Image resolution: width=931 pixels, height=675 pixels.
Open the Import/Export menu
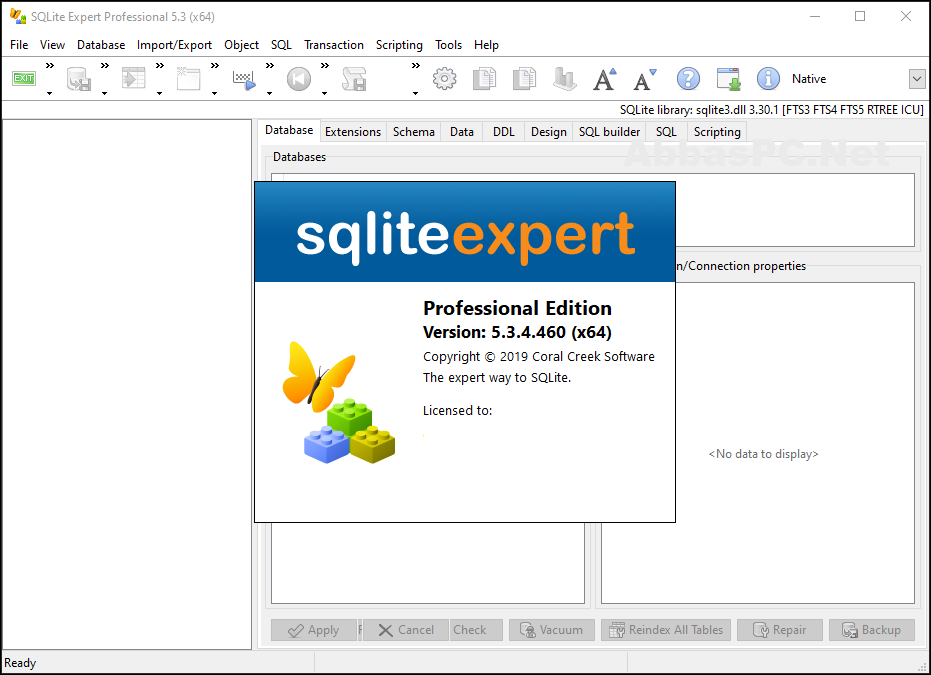point(174,45)
